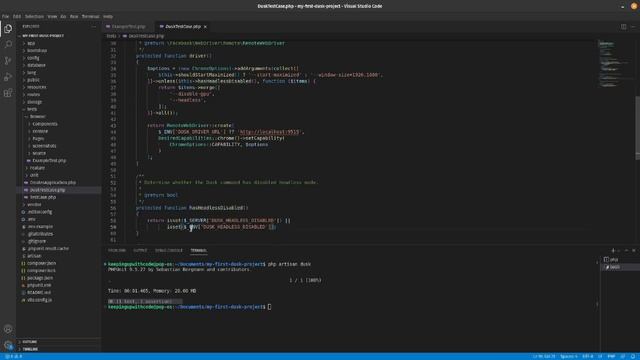
Task: Open the Explorer view in activity bar
Action: coord(8,29)
